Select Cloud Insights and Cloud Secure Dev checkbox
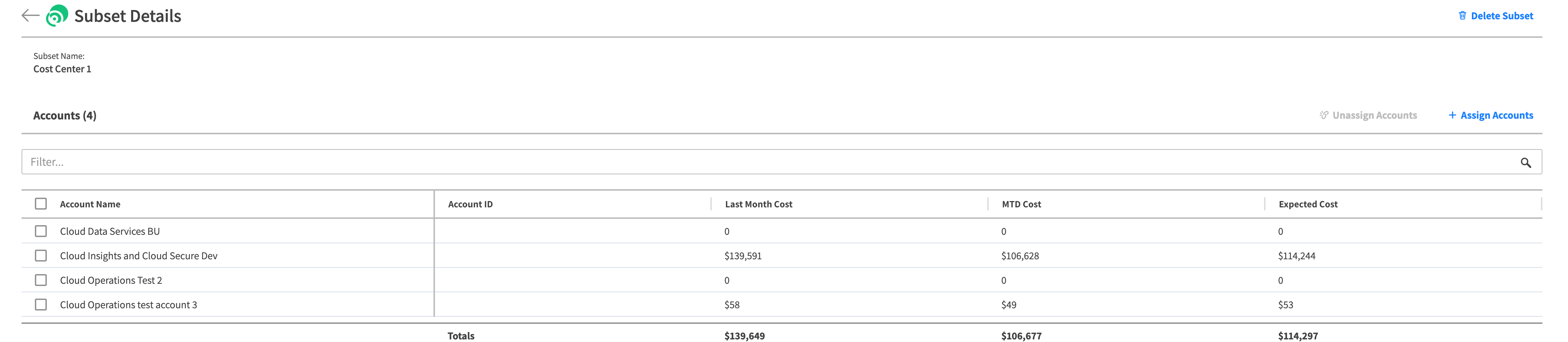The image size is (1568, 342). pos(41,256)
